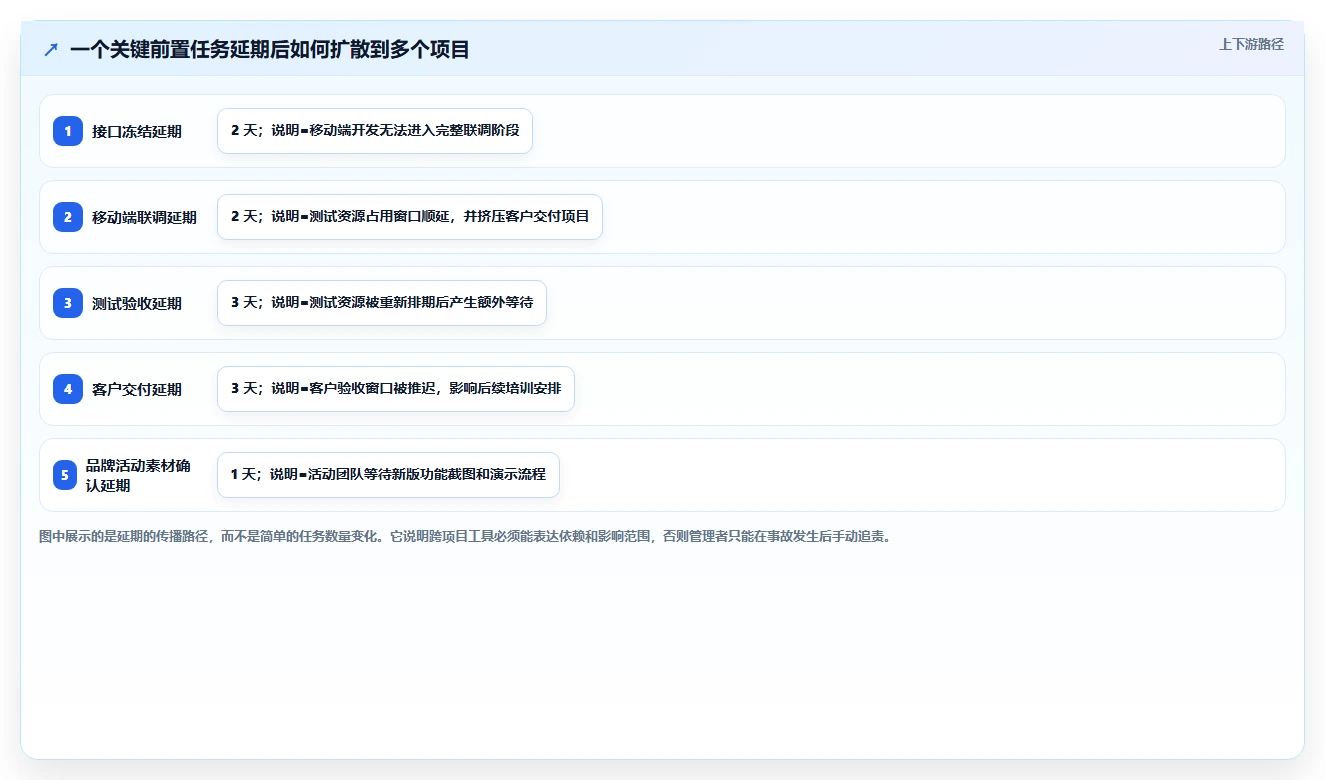Select step badge number 3
The image size is (1325, 780).
[x=68, y=303]
